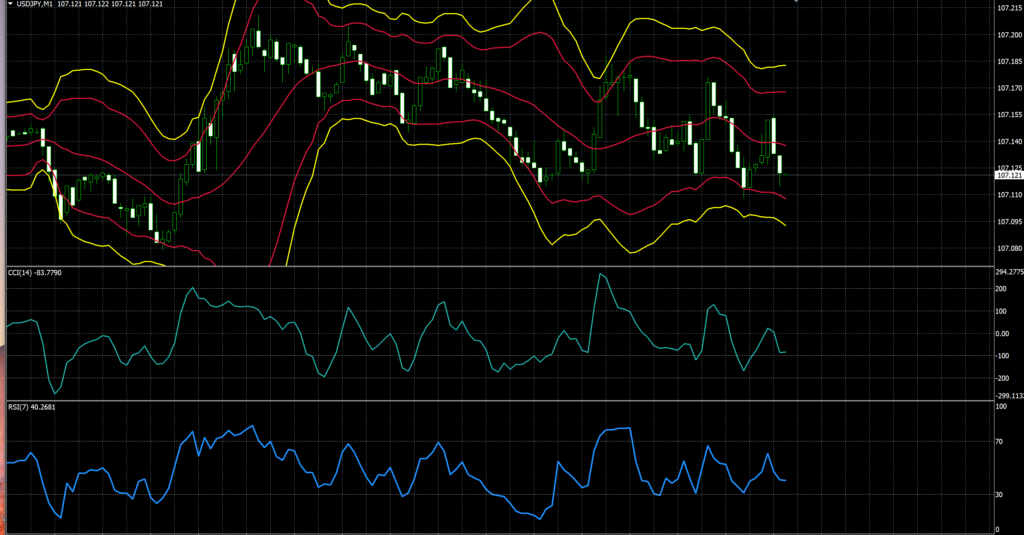The height and width of the screenshot is (535, 1024).
Task: Click the 107.095 price axis value
Action: pos(1010,221)
